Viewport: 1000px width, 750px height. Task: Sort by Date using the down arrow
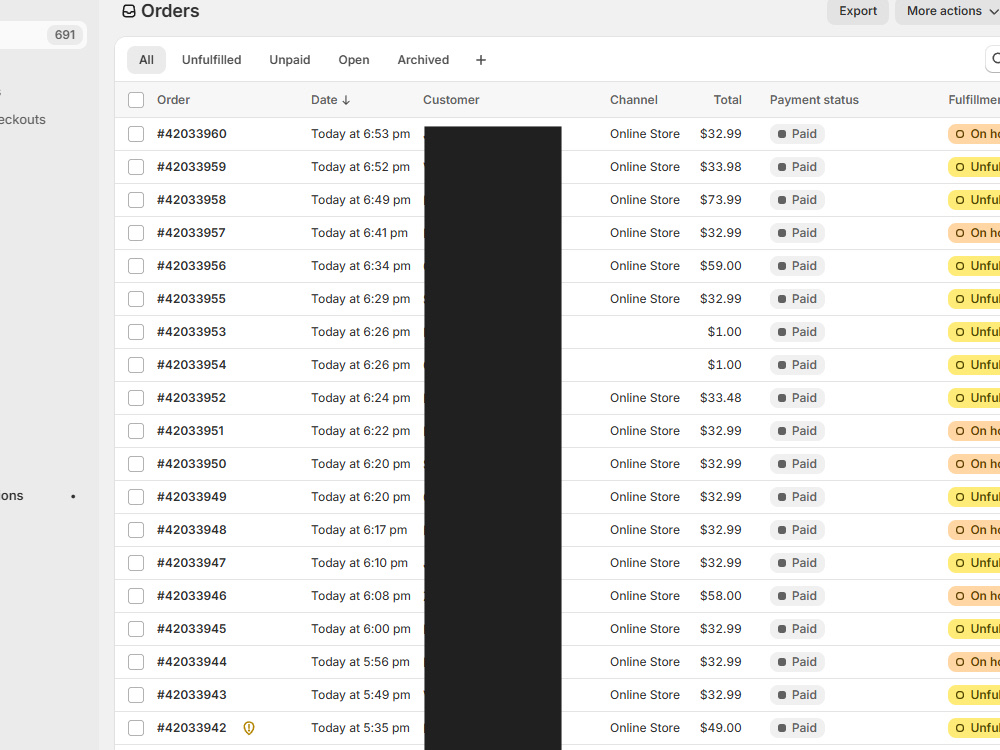tap(346, 99)
